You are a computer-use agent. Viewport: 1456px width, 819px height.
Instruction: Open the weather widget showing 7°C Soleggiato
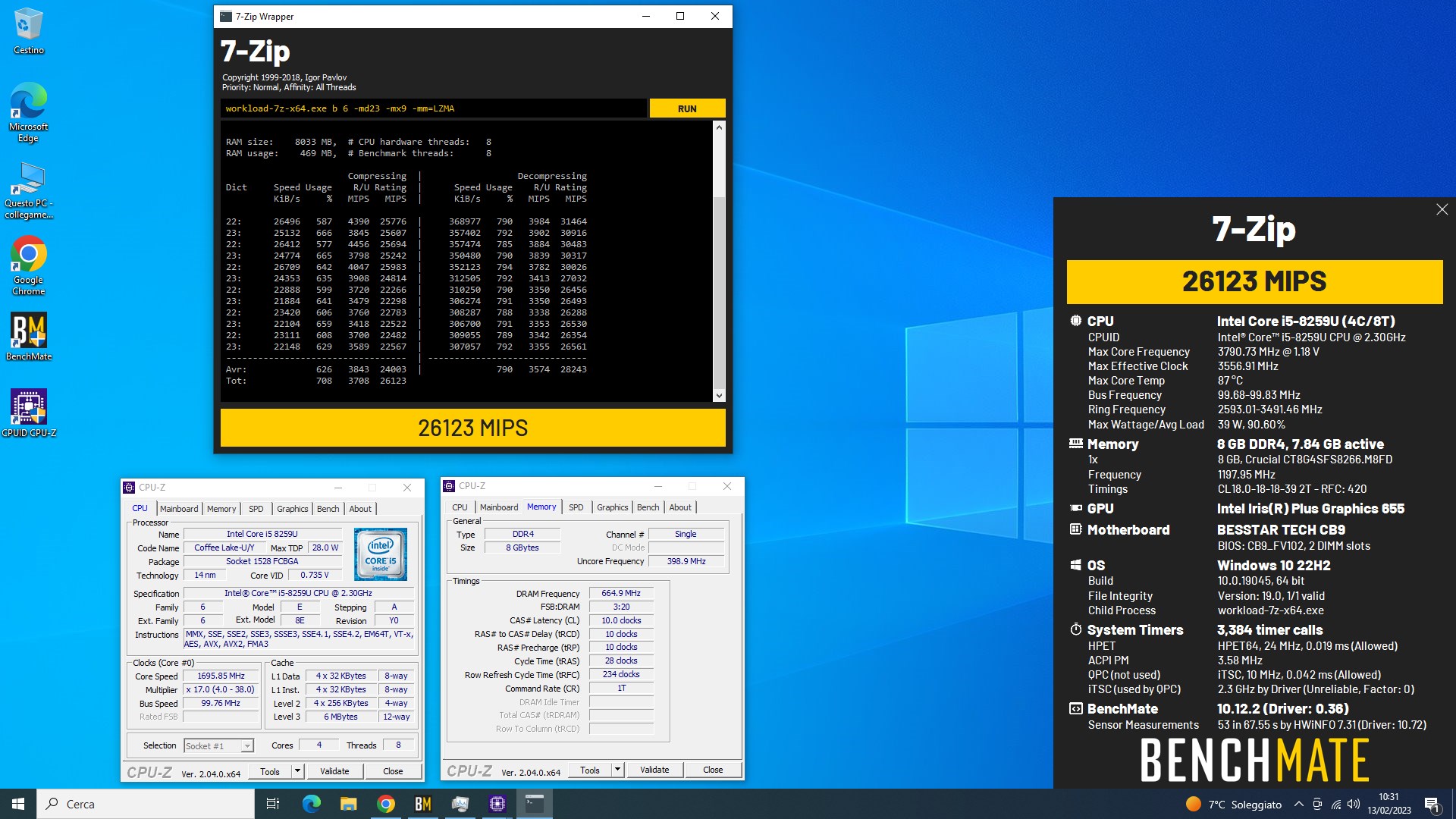tap(1233, 804)
